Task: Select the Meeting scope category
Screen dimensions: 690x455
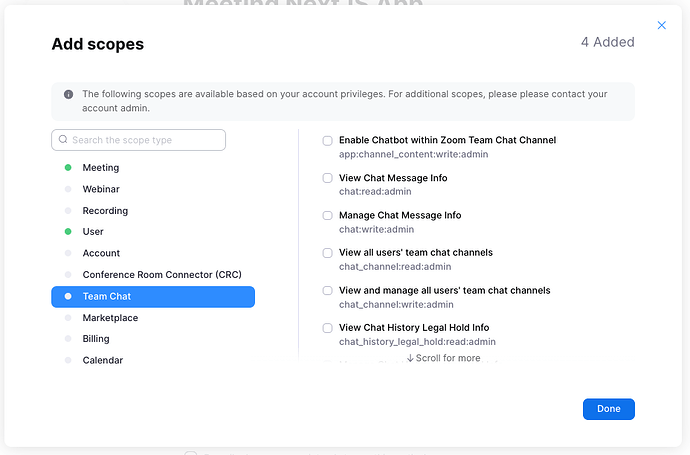Action: pos(100,168)
